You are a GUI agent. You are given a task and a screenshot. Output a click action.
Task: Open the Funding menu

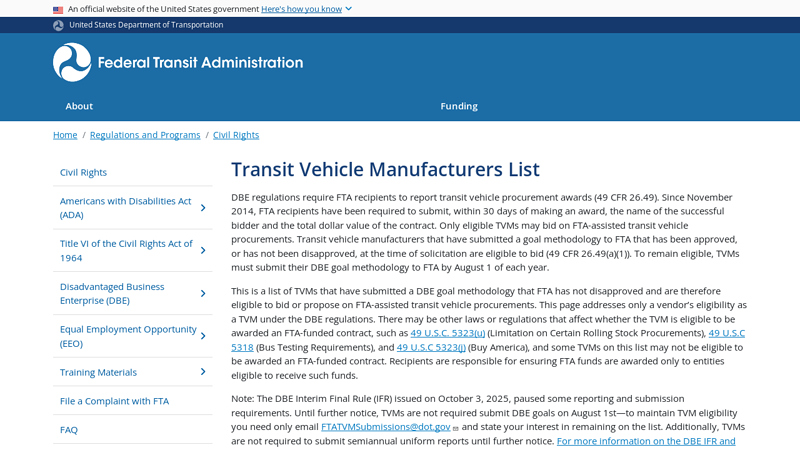pos(459,106)
